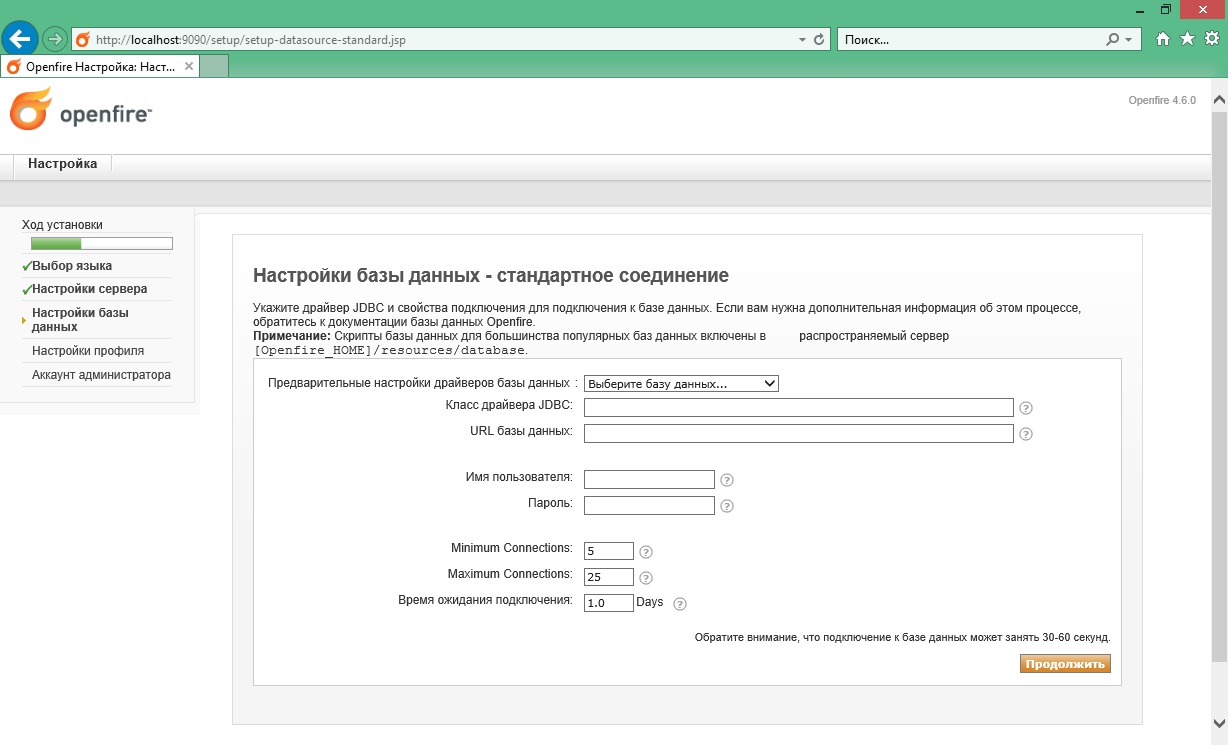Click the search magnifier icon
The height and width of the screenshot is (745, 1228).
click(x=1113, y=40)
